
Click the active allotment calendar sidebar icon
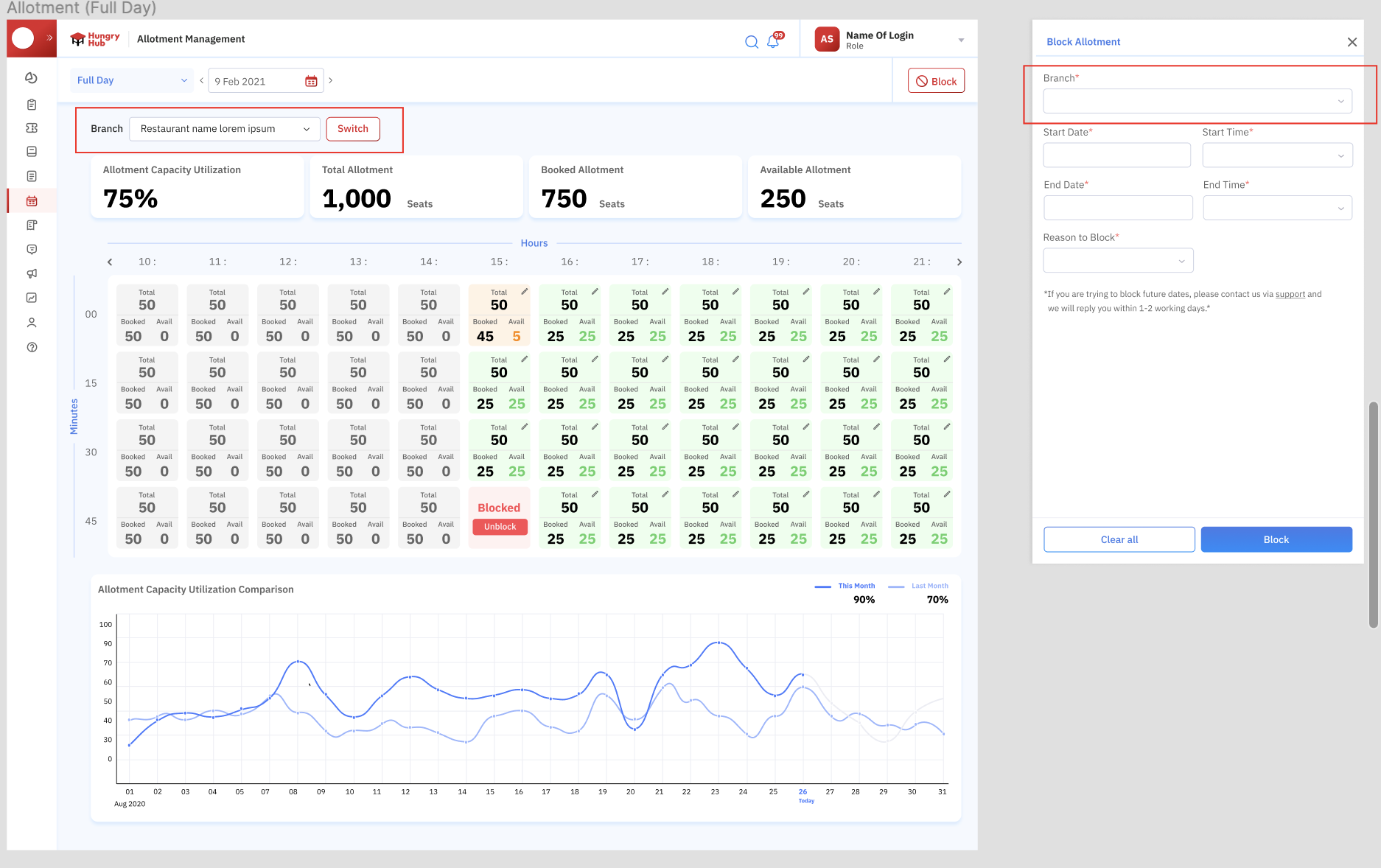pos(32,201)
